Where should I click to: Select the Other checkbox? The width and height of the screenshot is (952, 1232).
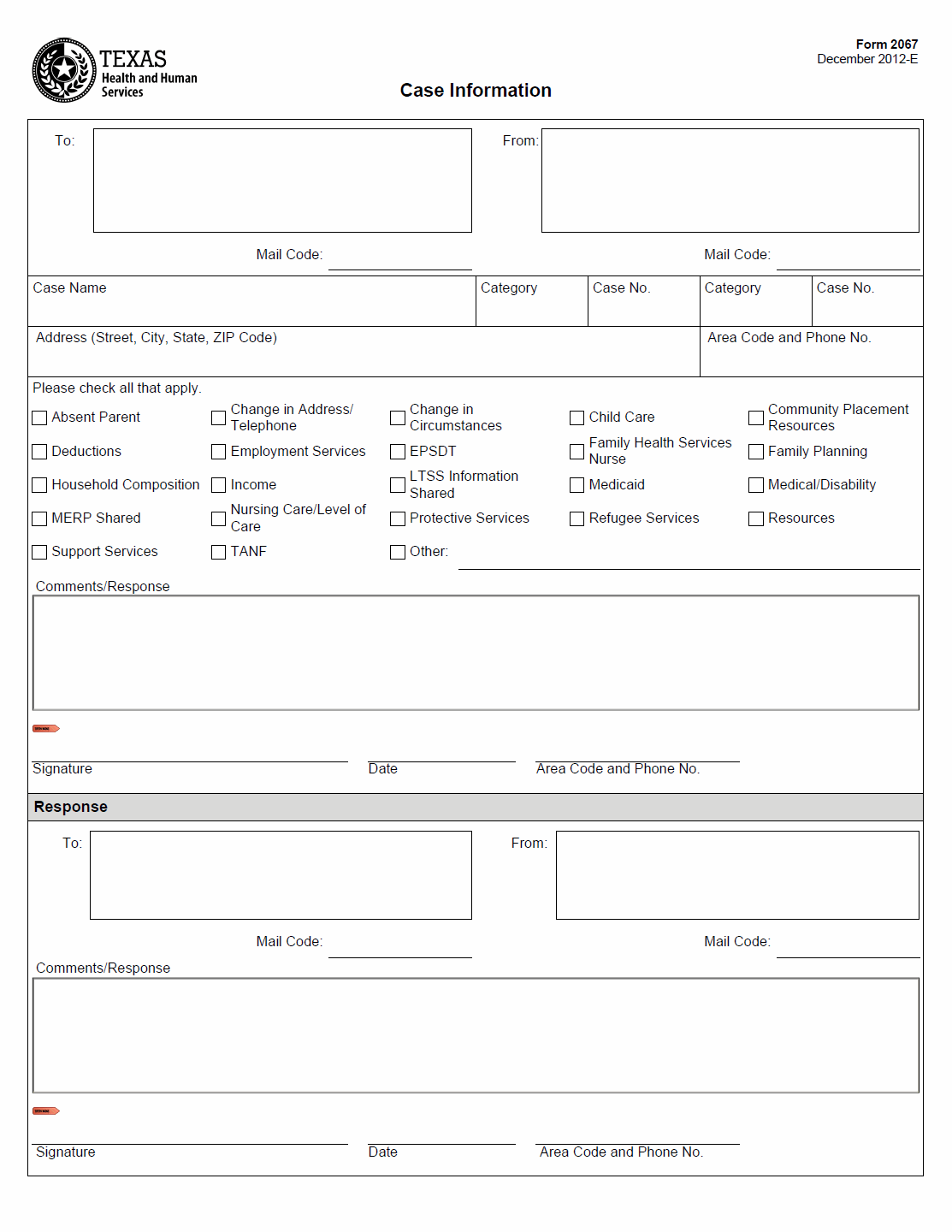(x=398, y=552)
